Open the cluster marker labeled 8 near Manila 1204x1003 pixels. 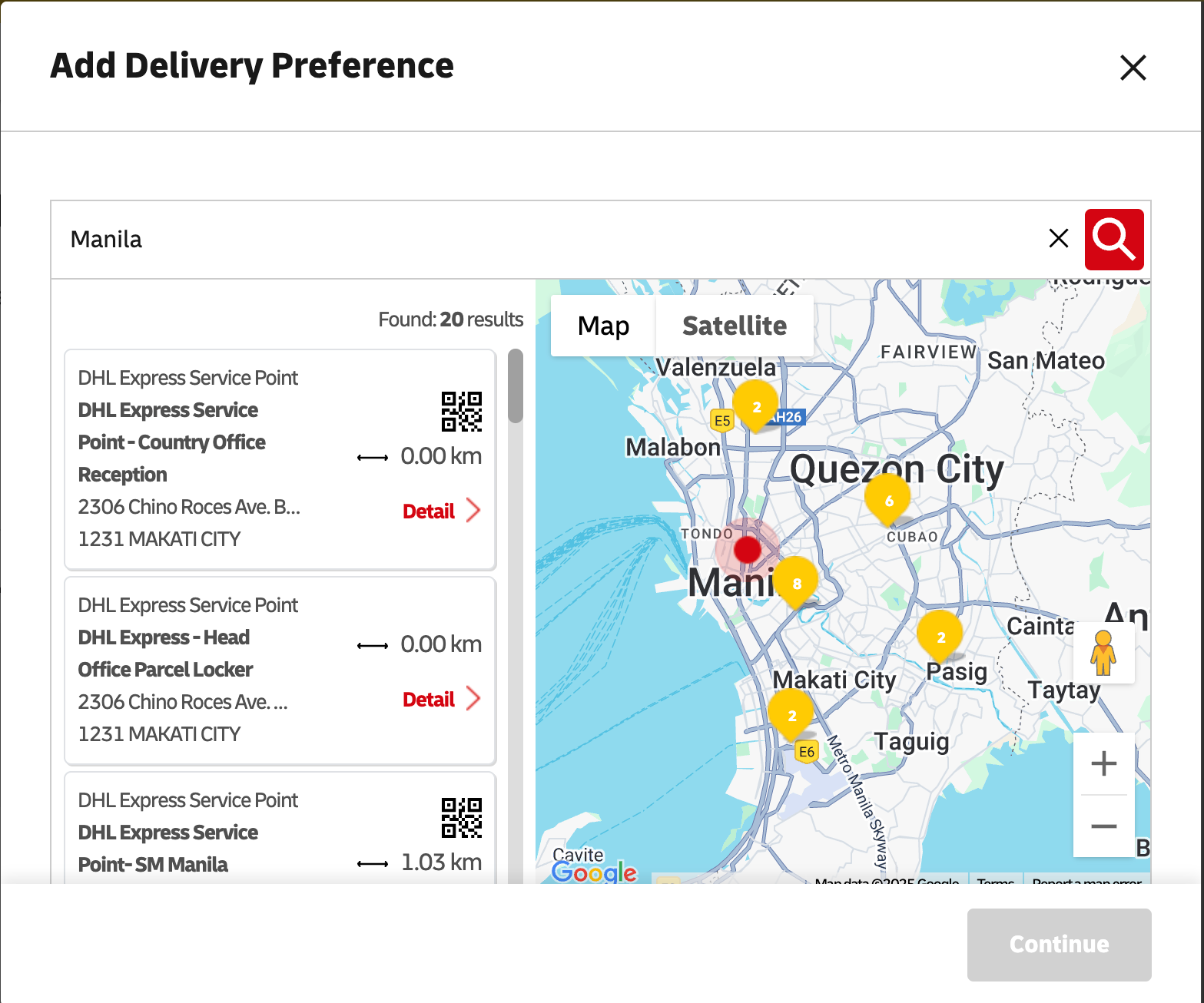pyautogui.click(x=797, y=582)
